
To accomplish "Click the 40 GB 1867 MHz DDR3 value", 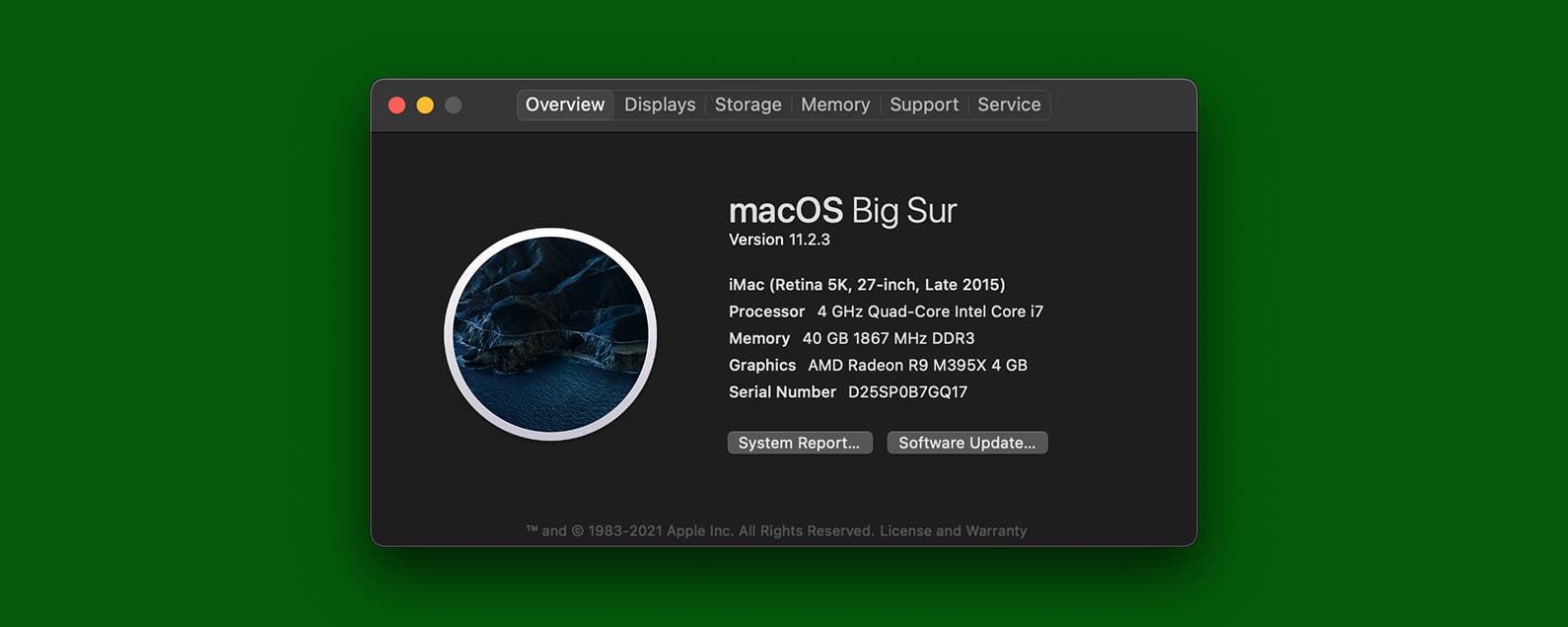I will tap(889, 338).
